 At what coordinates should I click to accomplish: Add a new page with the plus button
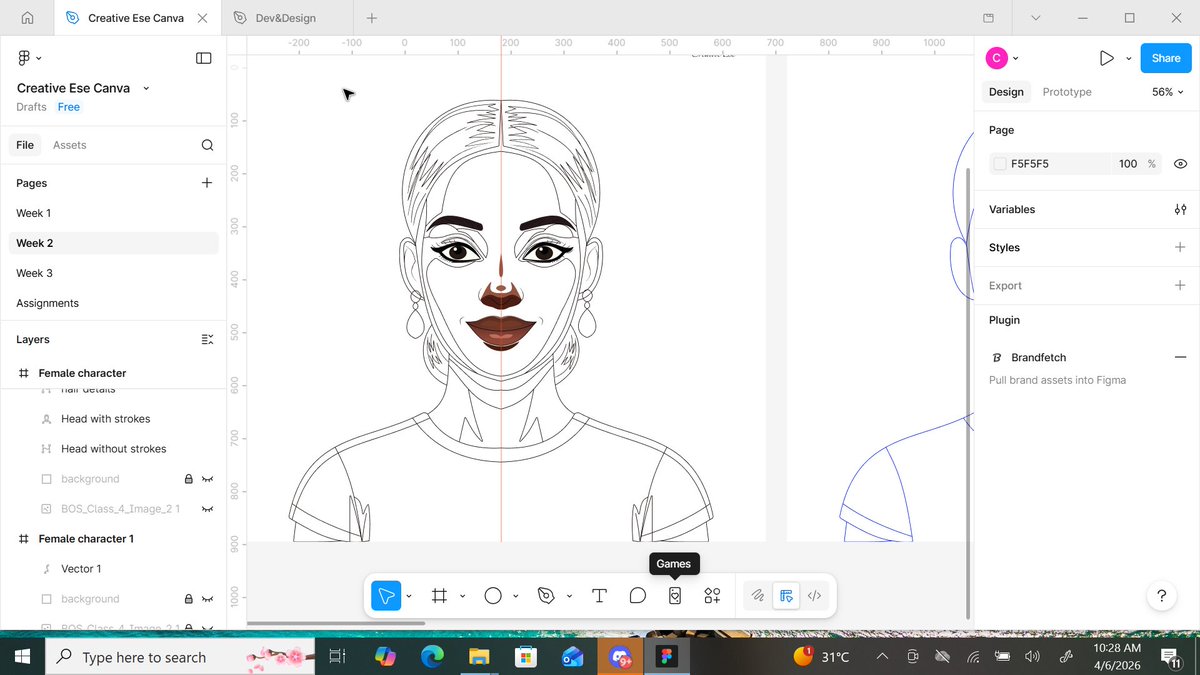207,183
